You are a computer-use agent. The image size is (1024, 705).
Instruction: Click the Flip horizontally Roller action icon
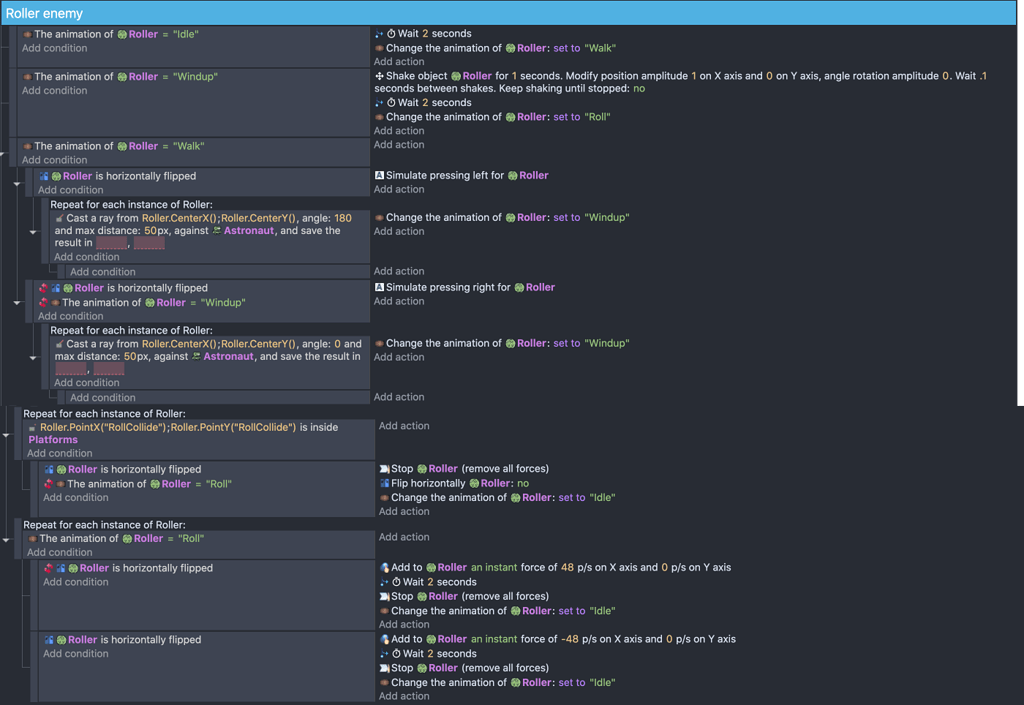tap(385, 482)
